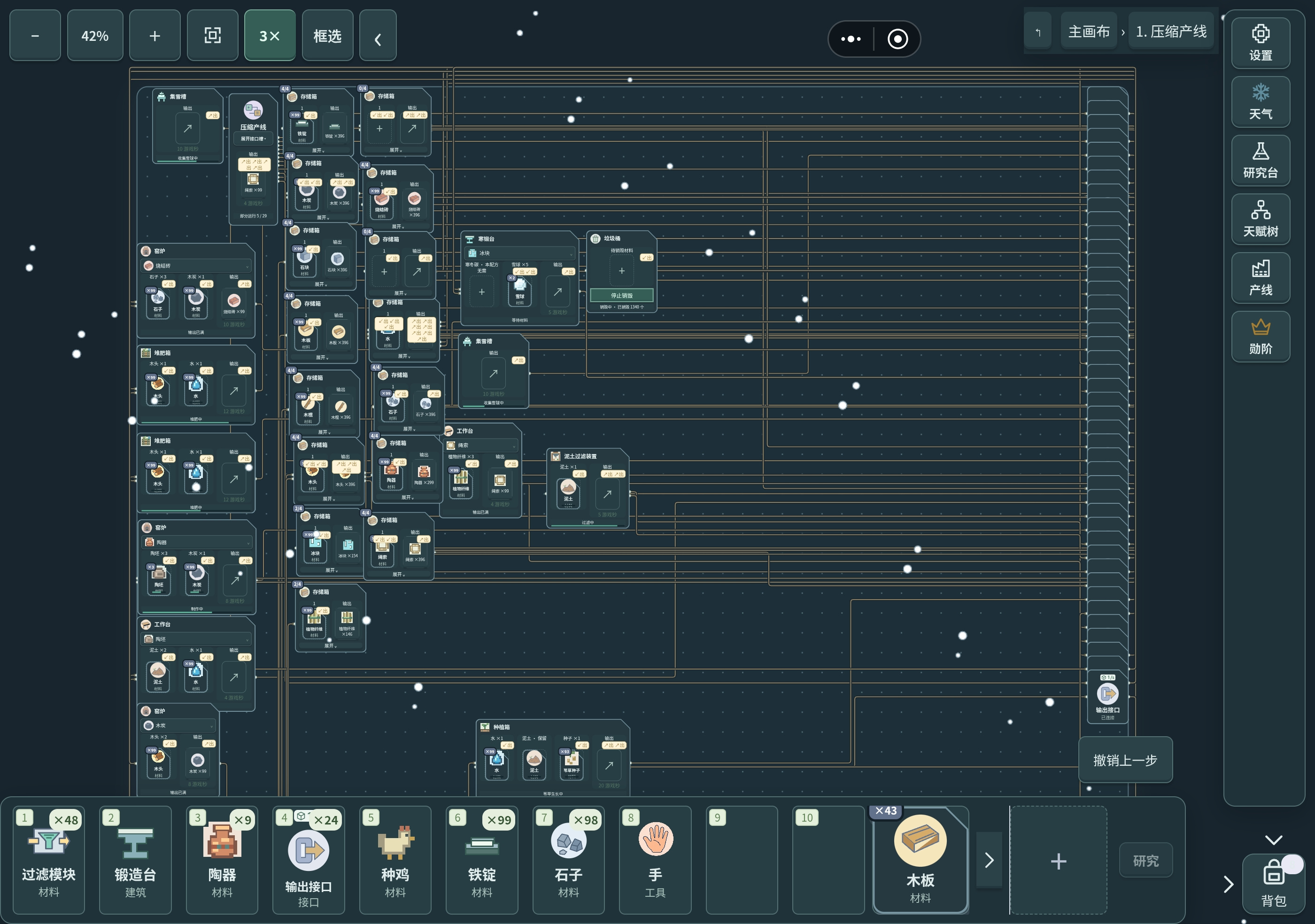Image resolution: width=1315 pixels, height=924 pixels.
Task: Expand 展开接口槽 on the 压缩产线 node
Action: coord(253,139)
